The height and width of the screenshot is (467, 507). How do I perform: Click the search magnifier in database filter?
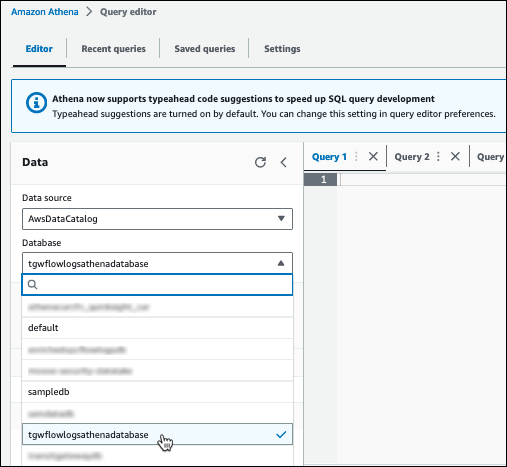pos(32,284)
